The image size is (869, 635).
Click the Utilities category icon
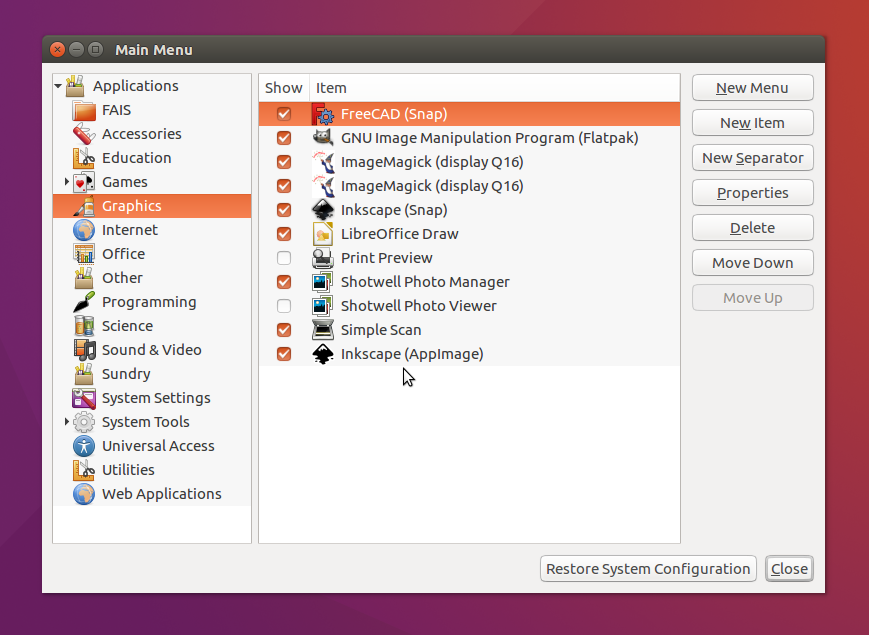click(x=84, y=470)
